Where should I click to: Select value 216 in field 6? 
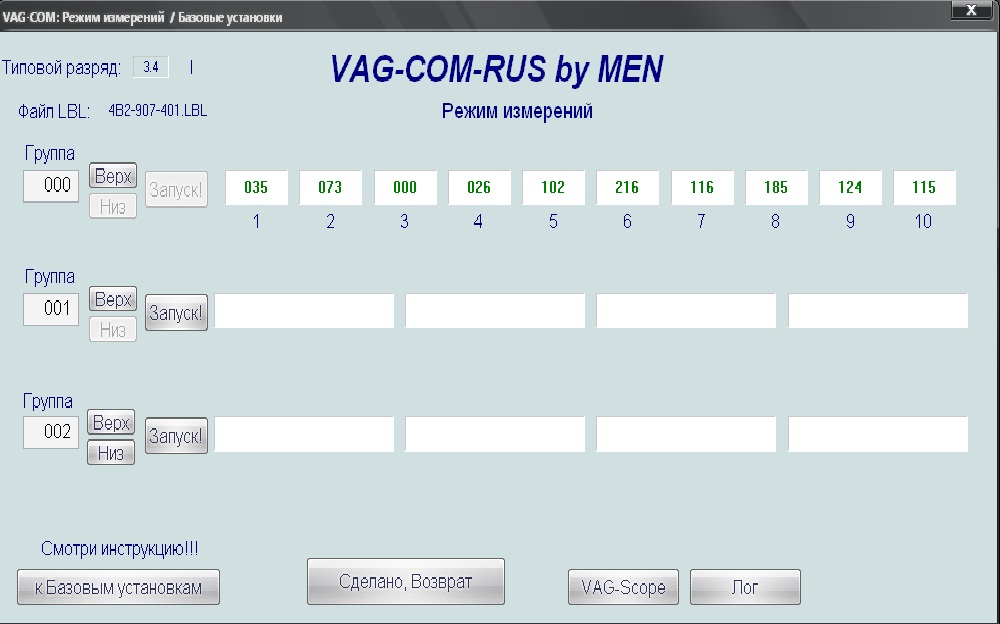627,188
